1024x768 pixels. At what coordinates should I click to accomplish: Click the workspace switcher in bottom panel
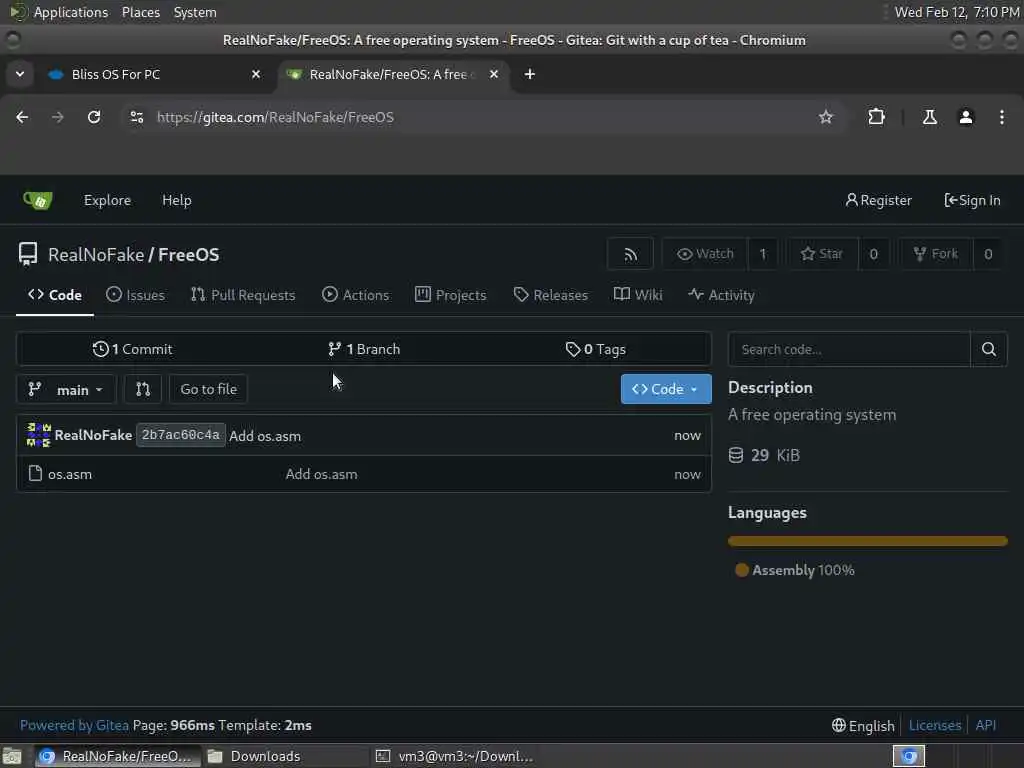coord(909,756)
